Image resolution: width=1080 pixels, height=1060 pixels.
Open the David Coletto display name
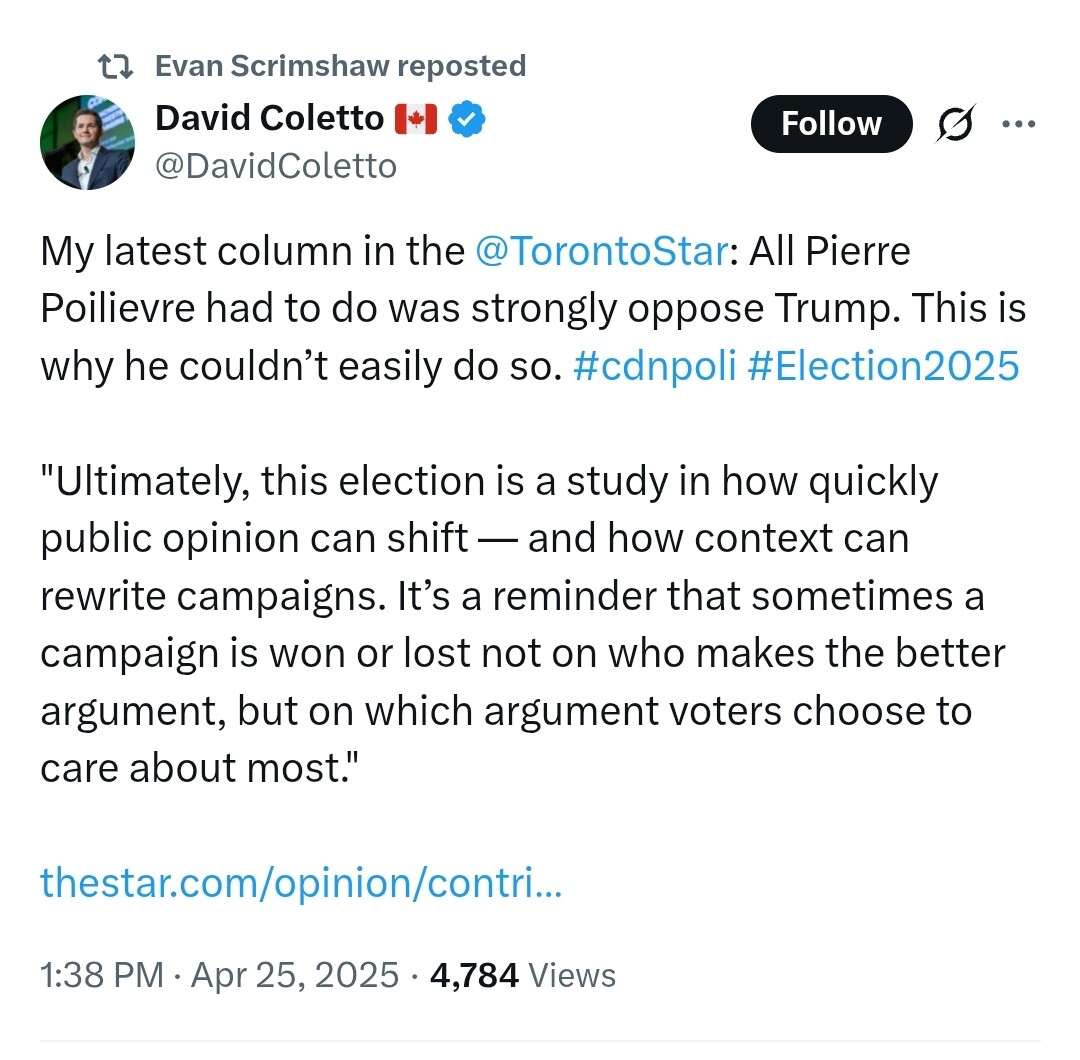coord(269,119)
